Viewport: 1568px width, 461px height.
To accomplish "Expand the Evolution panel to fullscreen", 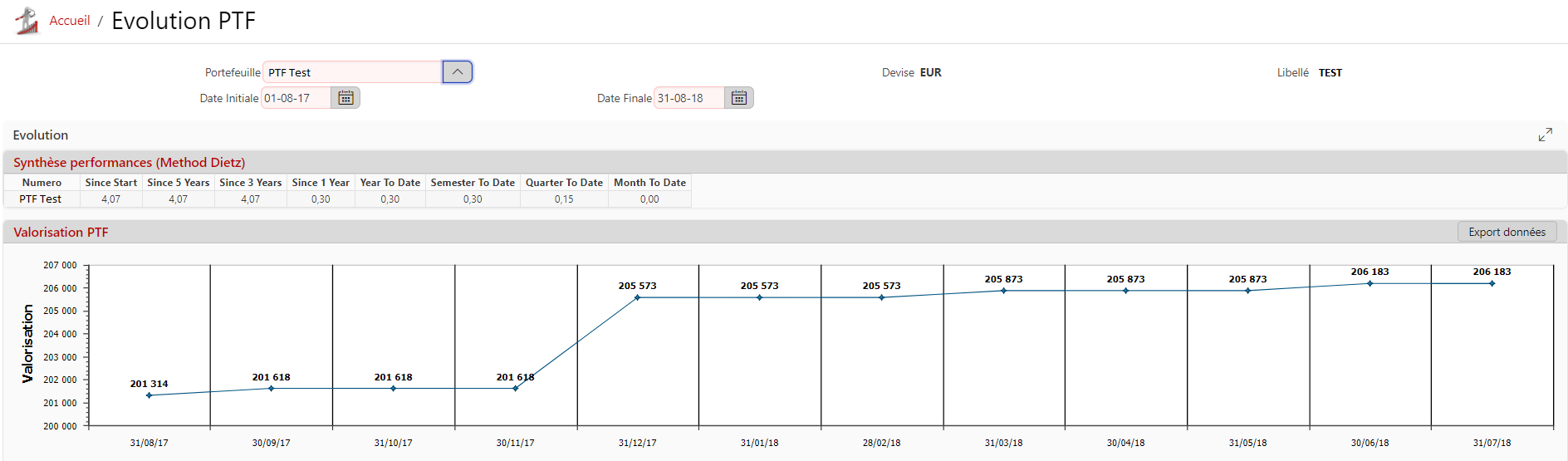I will pyautogui.click(x=1545, y=135).
